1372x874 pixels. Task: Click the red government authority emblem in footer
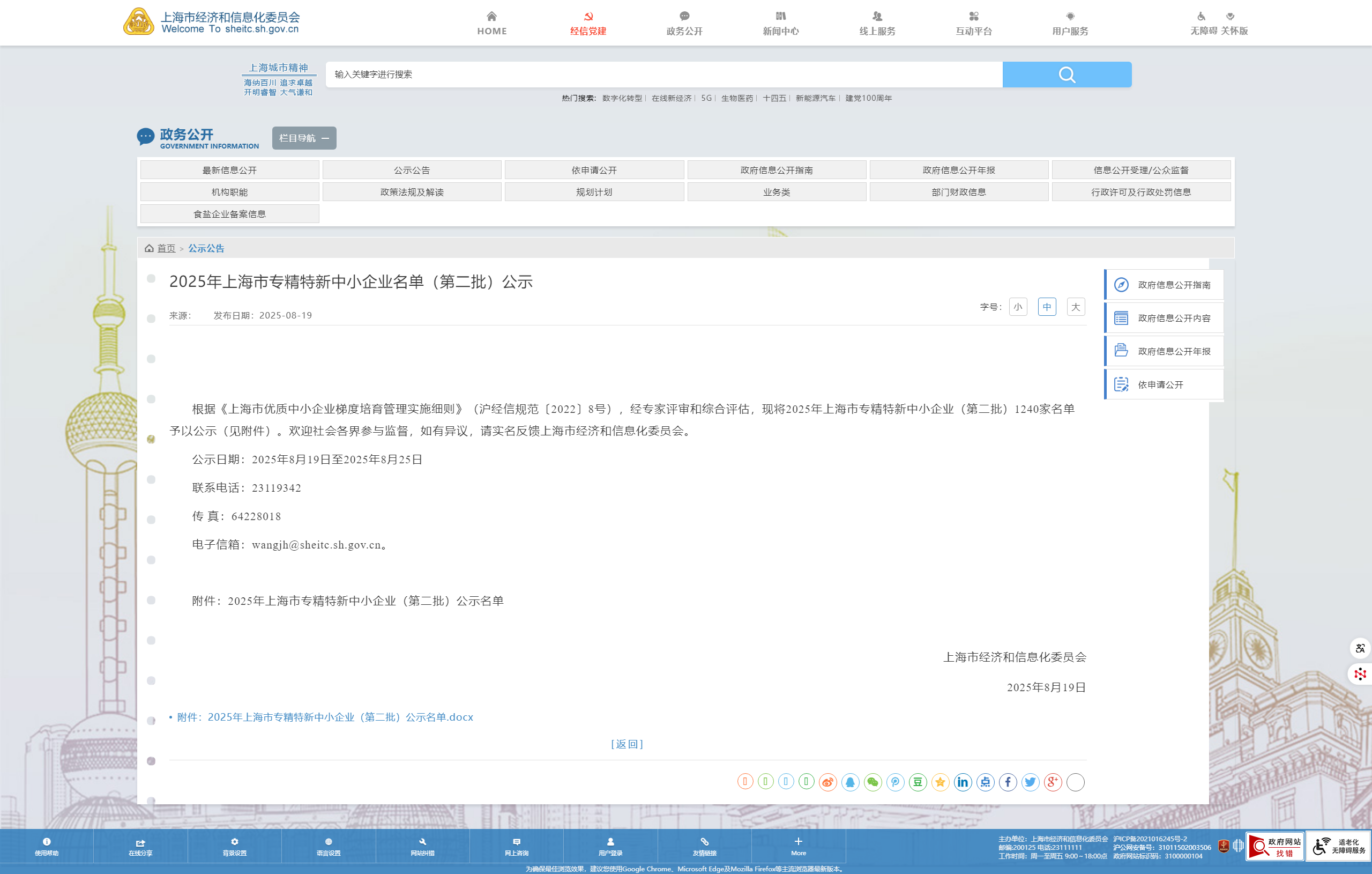(1224, 846)
